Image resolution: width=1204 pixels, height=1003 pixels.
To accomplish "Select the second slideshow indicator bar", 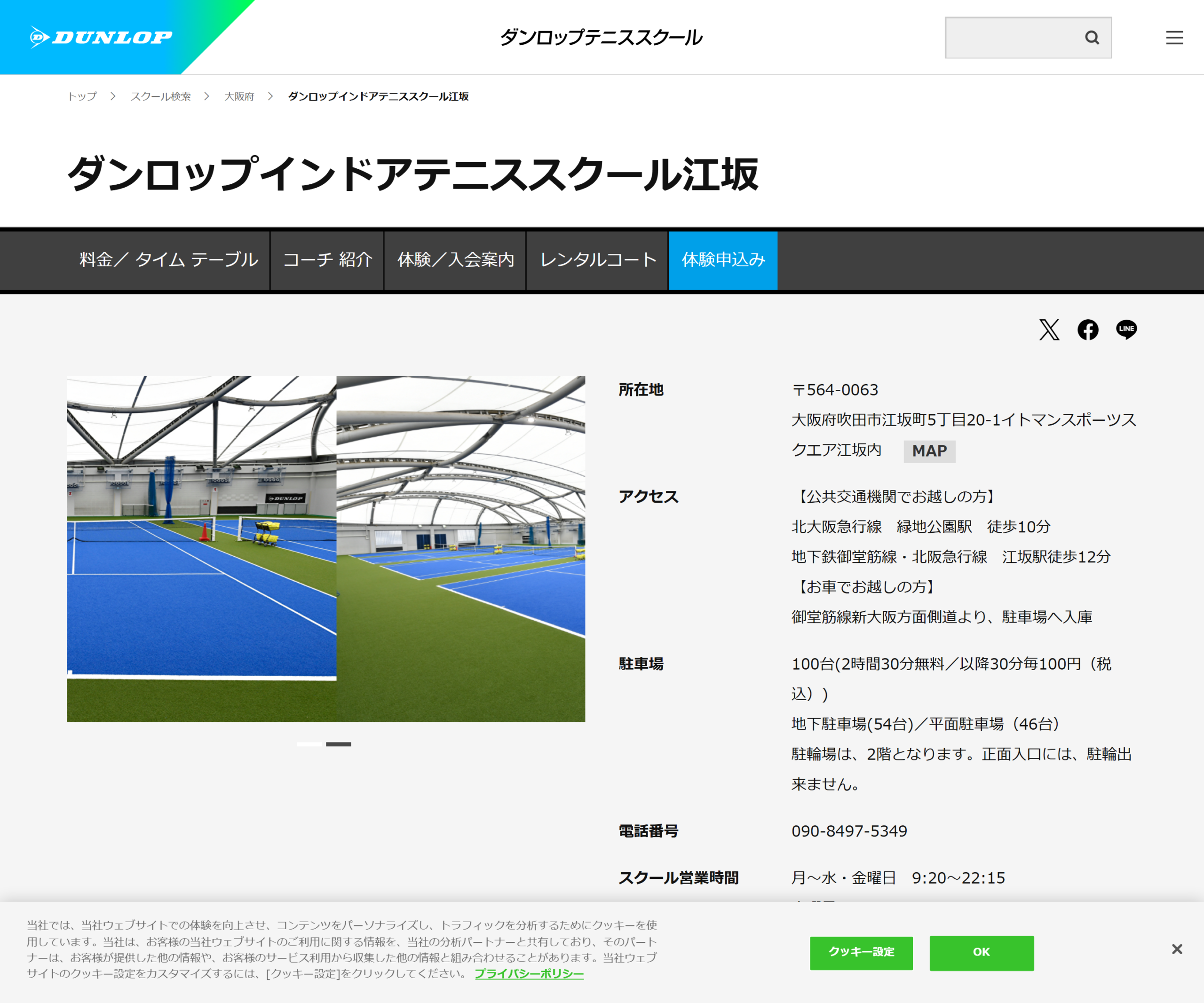I will pyautogui.click(x=338, y=744).
